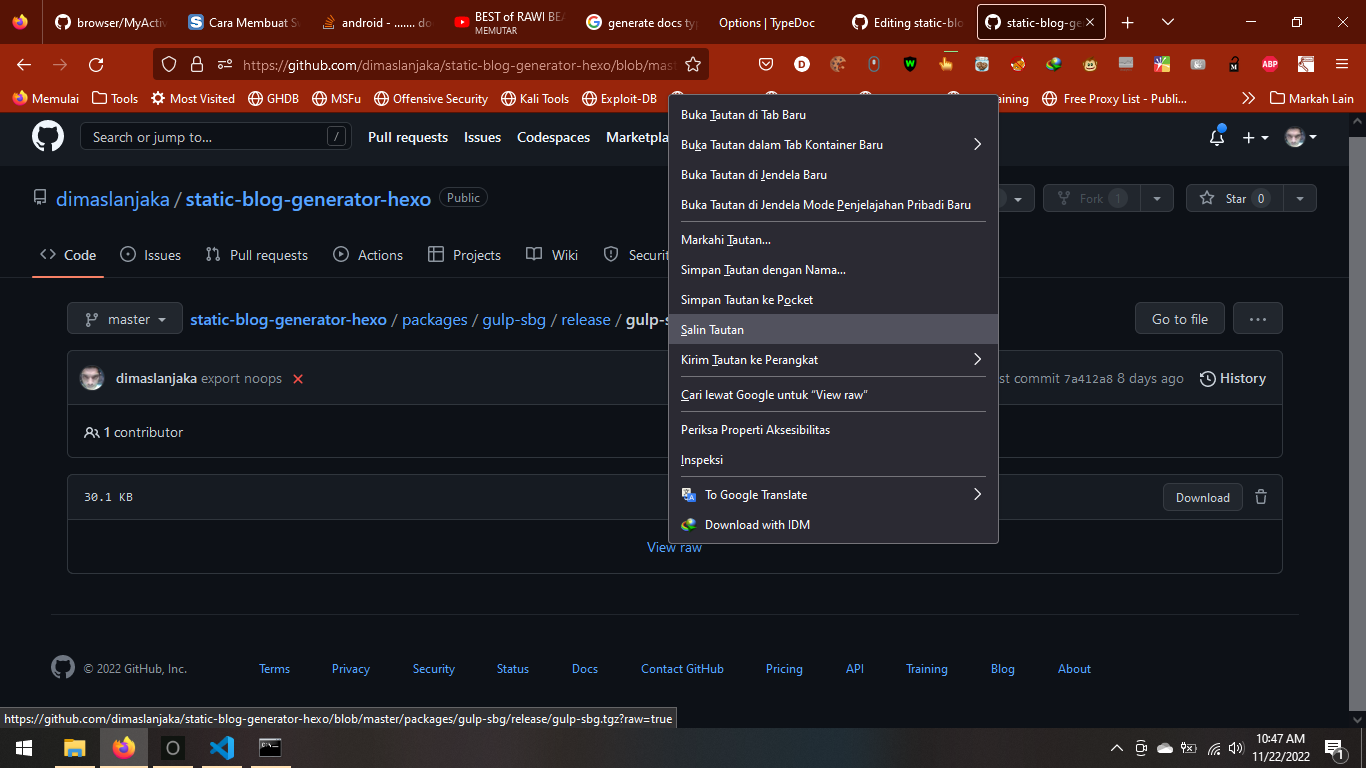The height and width of the screenshot is (768, 1366).
Task: Click the Download button
Action: (x=1202, y=497)
